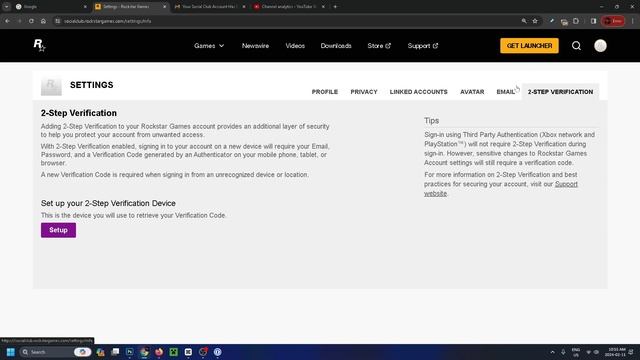Show hidden system tray icons chevron

click(x=552, y=352)
